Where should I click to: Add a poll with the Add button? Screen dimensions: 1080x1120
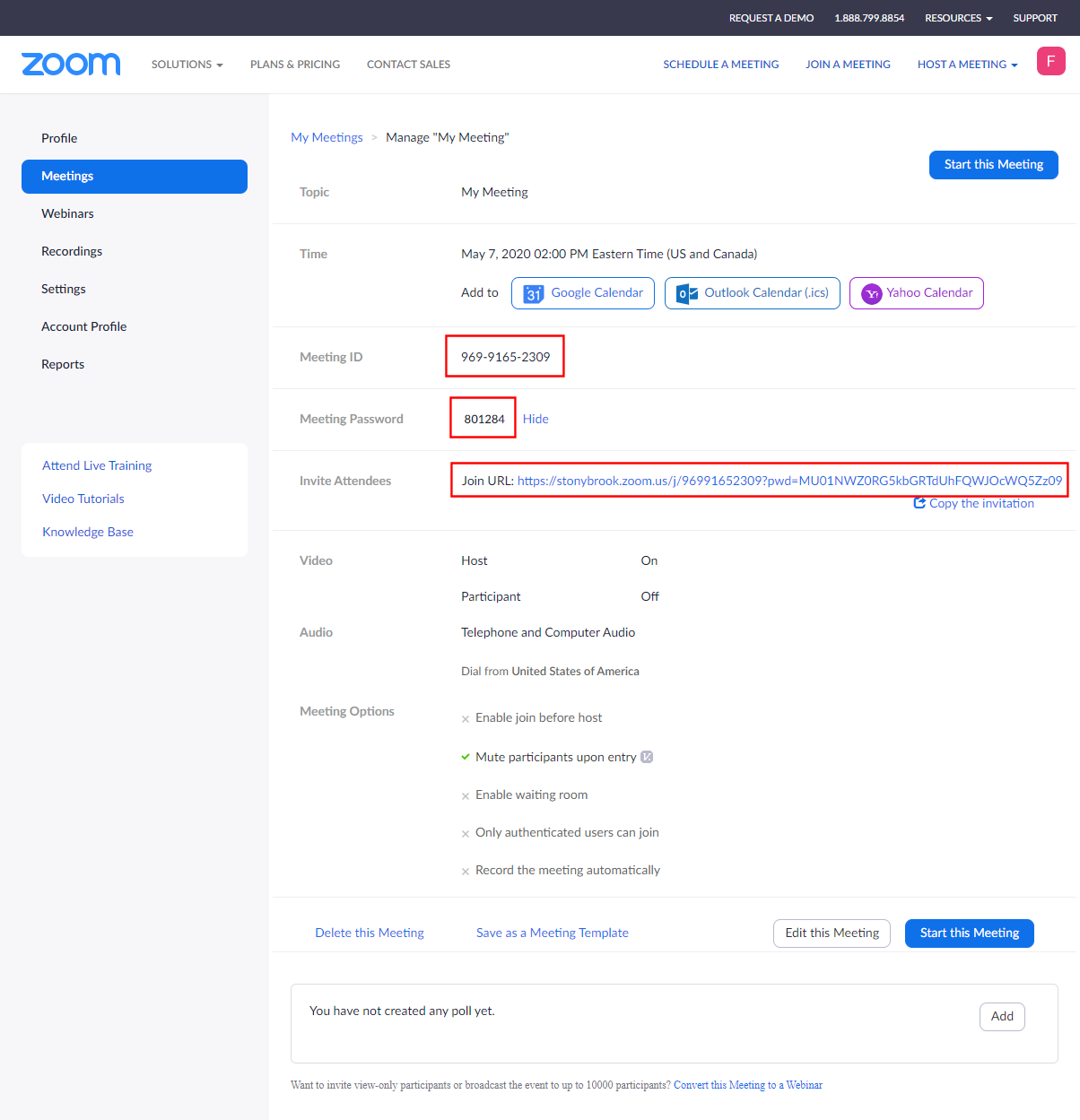pos(1002,1016)
